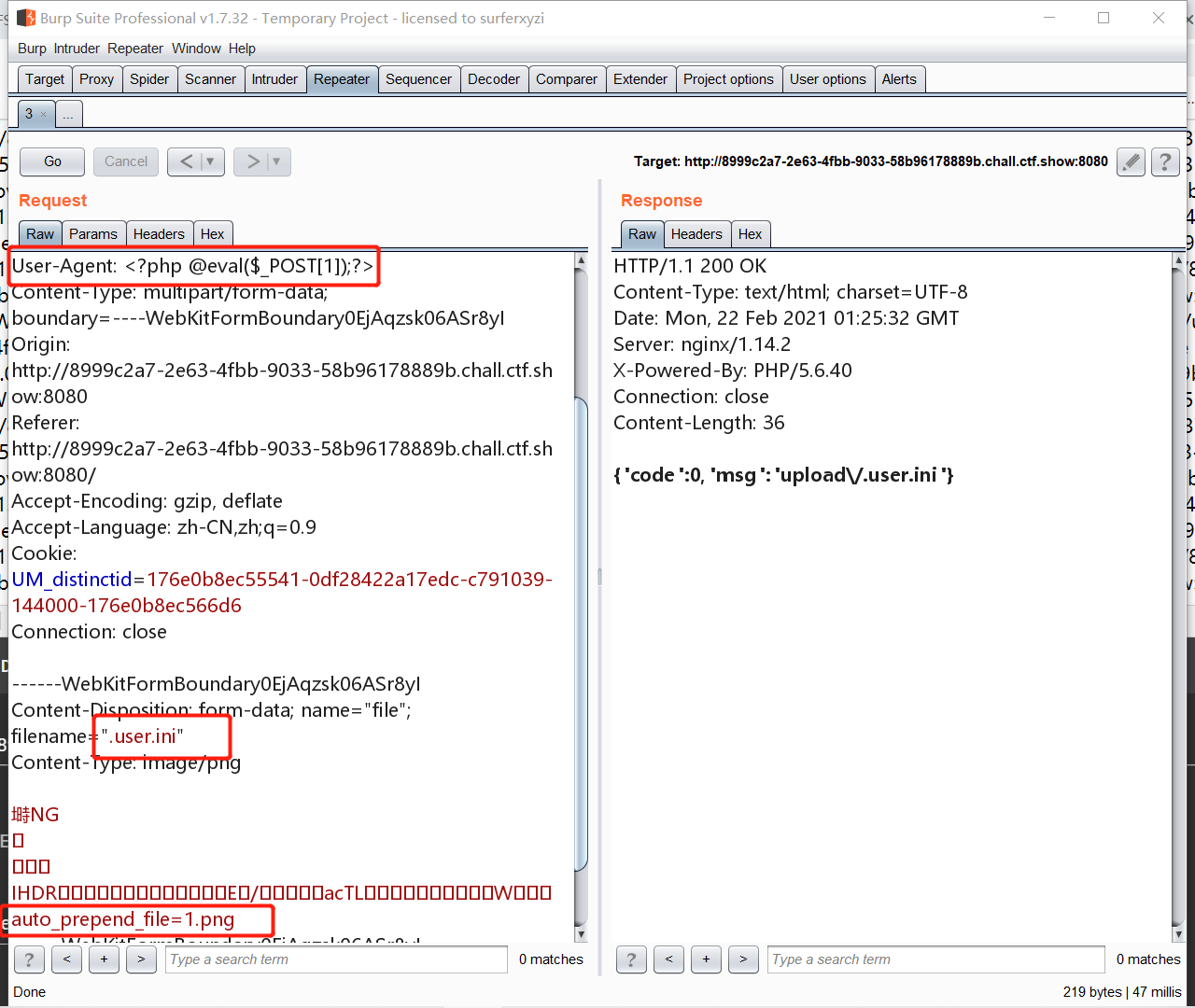
Task: Send the request with Go
Action: click(x=52, y=161)
